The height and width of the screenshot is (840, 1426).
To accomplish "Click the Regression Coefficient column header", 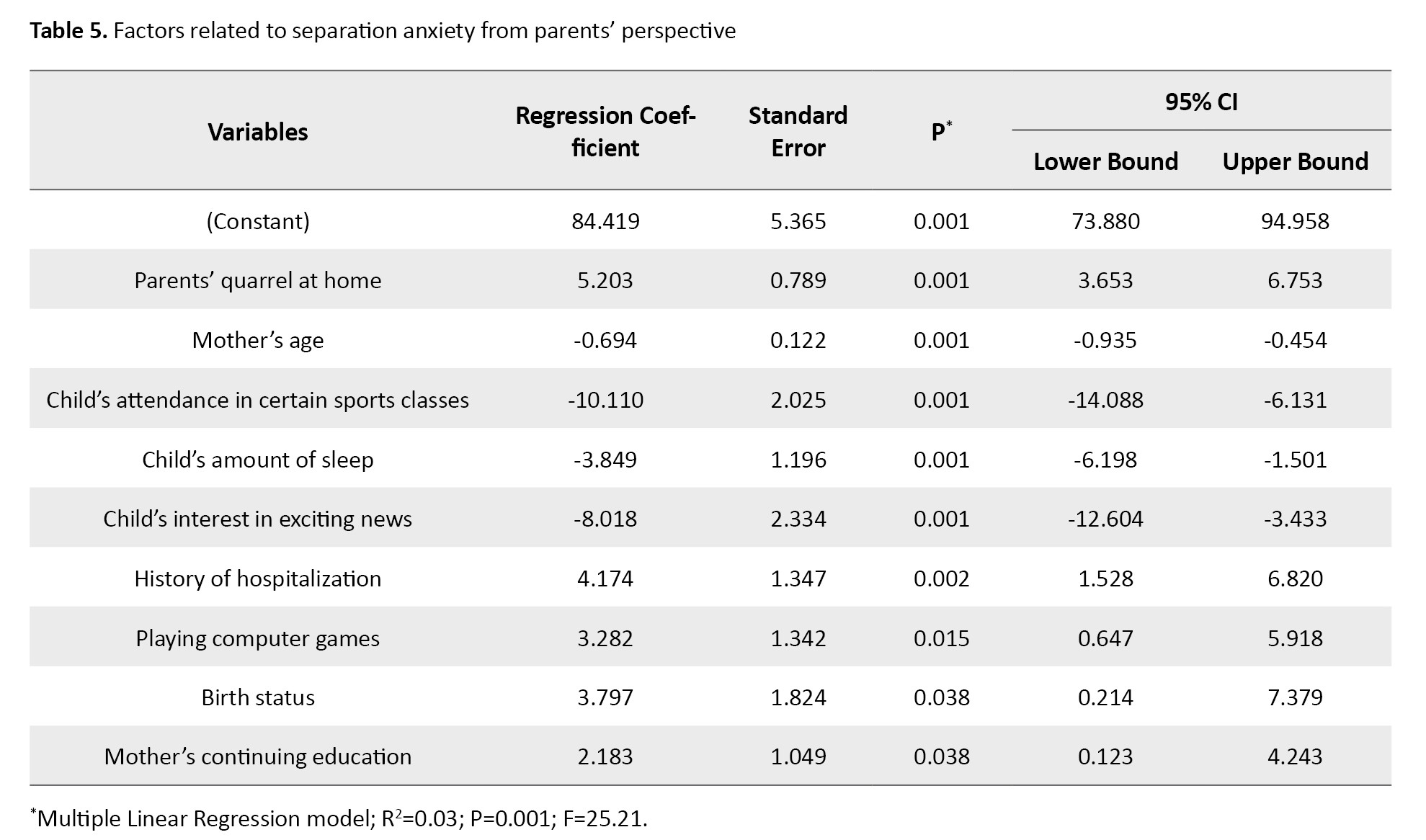I will pos(605,132).
